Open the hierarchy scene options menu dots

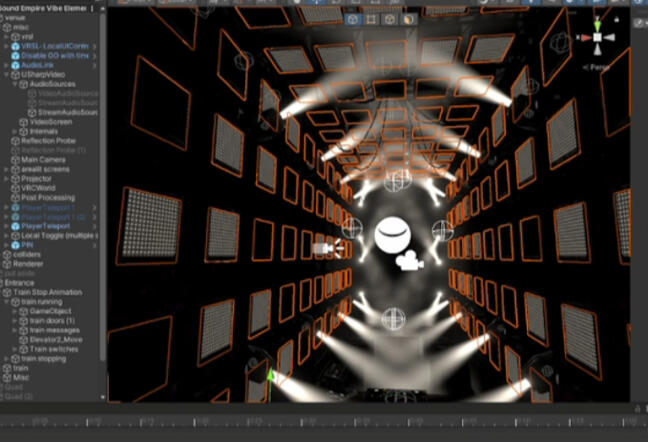tap(92, 8)
